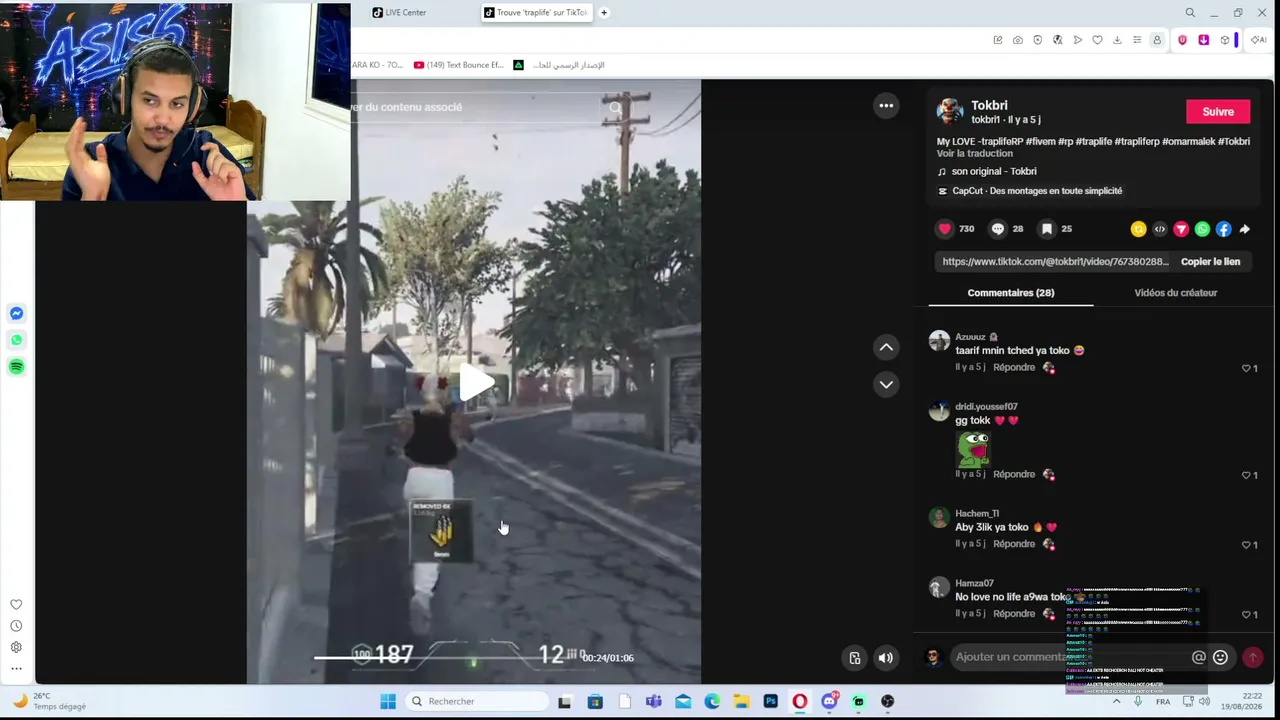
Task: Post the comment with the send arrow
Action: tap(1252, 657)
